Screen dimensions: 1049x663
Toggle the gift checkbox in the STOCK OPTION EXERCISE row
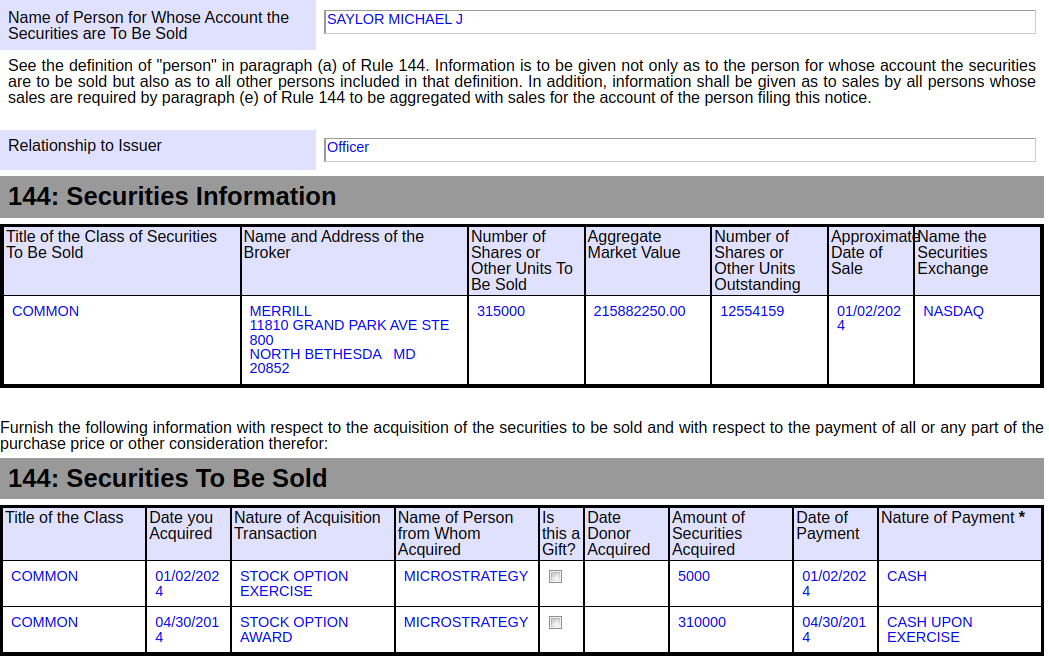coord(555,577)
